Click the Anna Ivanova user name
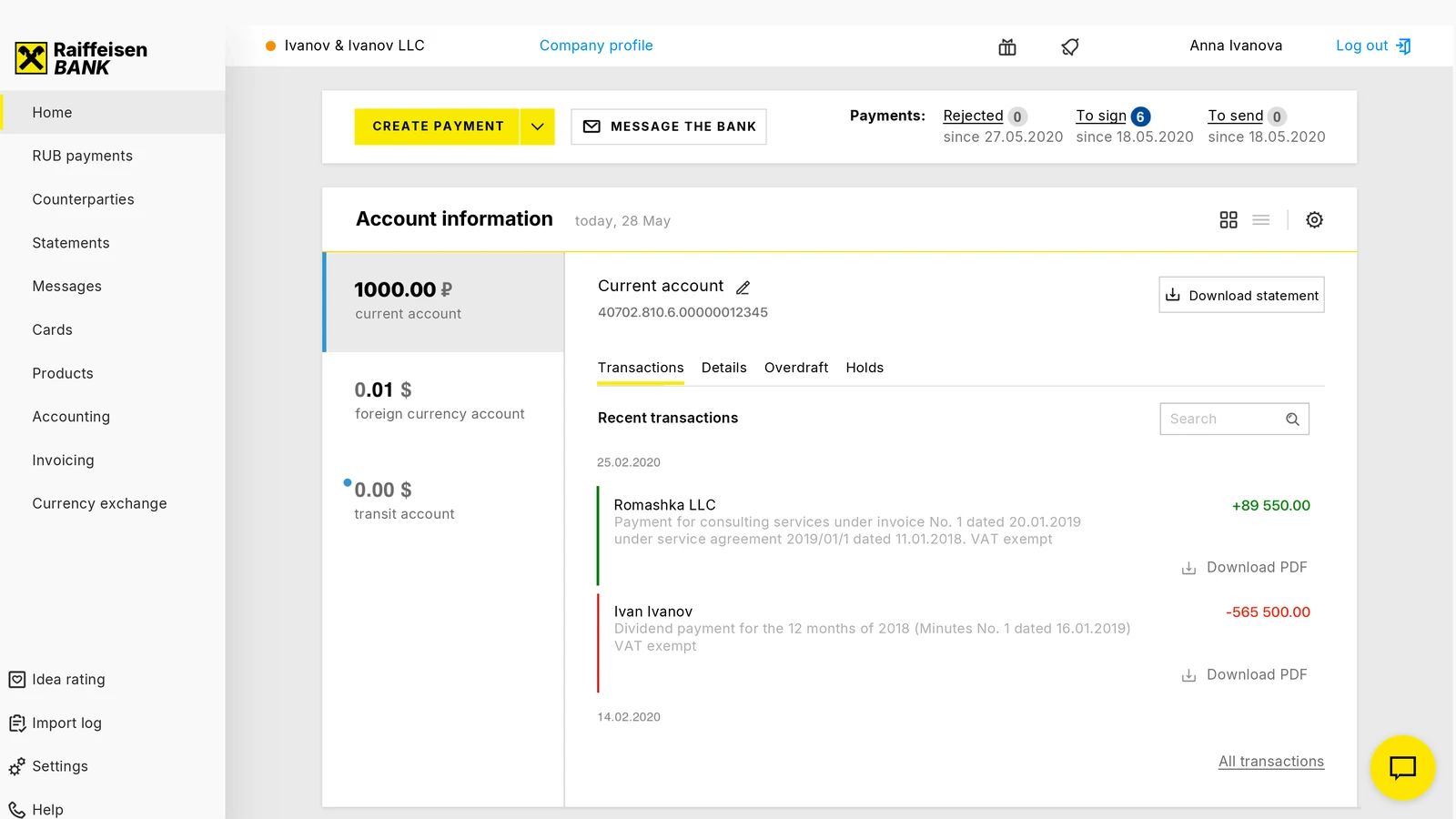The height and width of the screenshot is (819, 1456). pos(1236,45)
